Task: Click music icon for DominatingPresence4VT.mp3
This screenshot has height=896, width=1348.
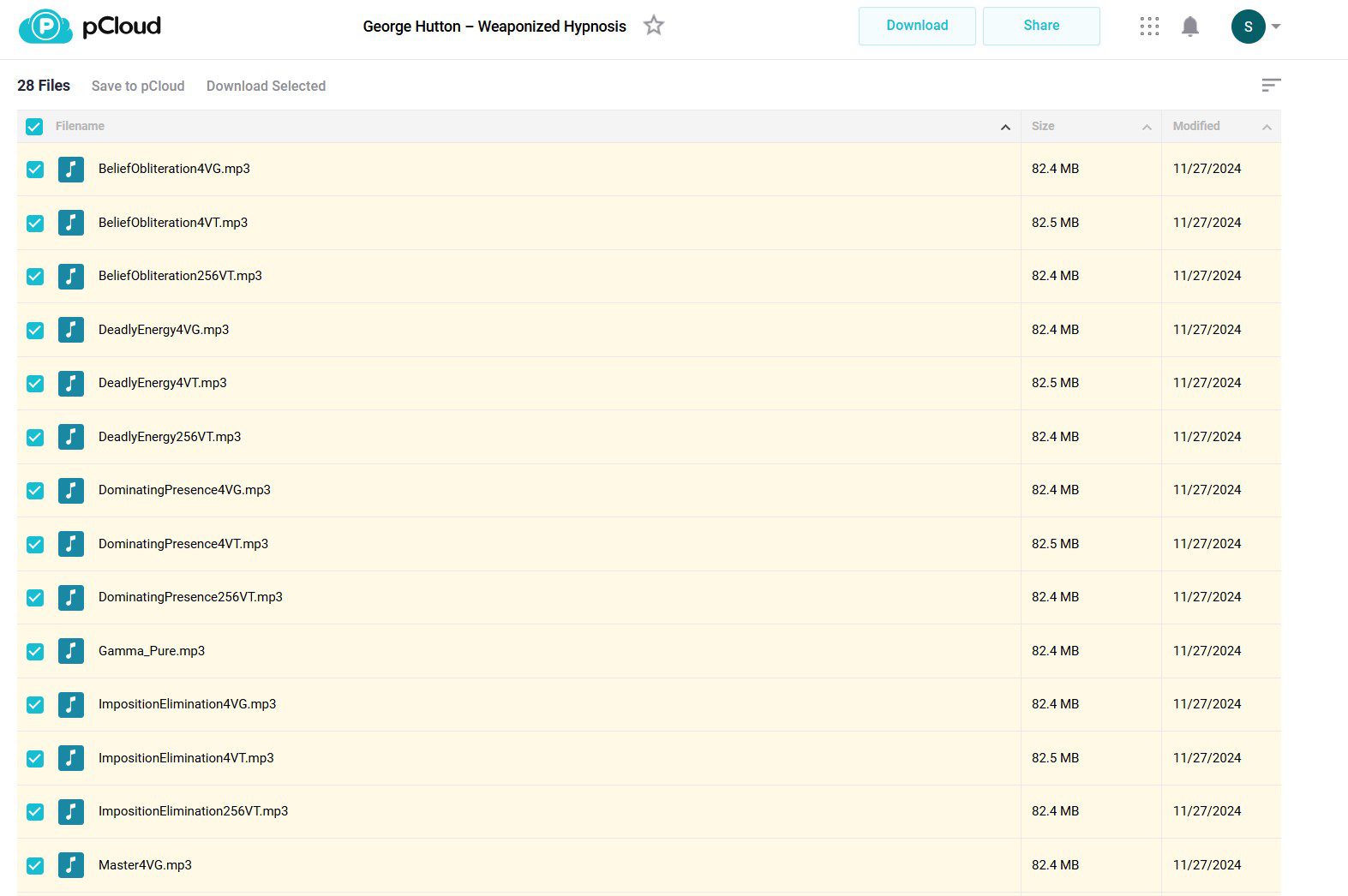Action: click(x=71, y=544)
